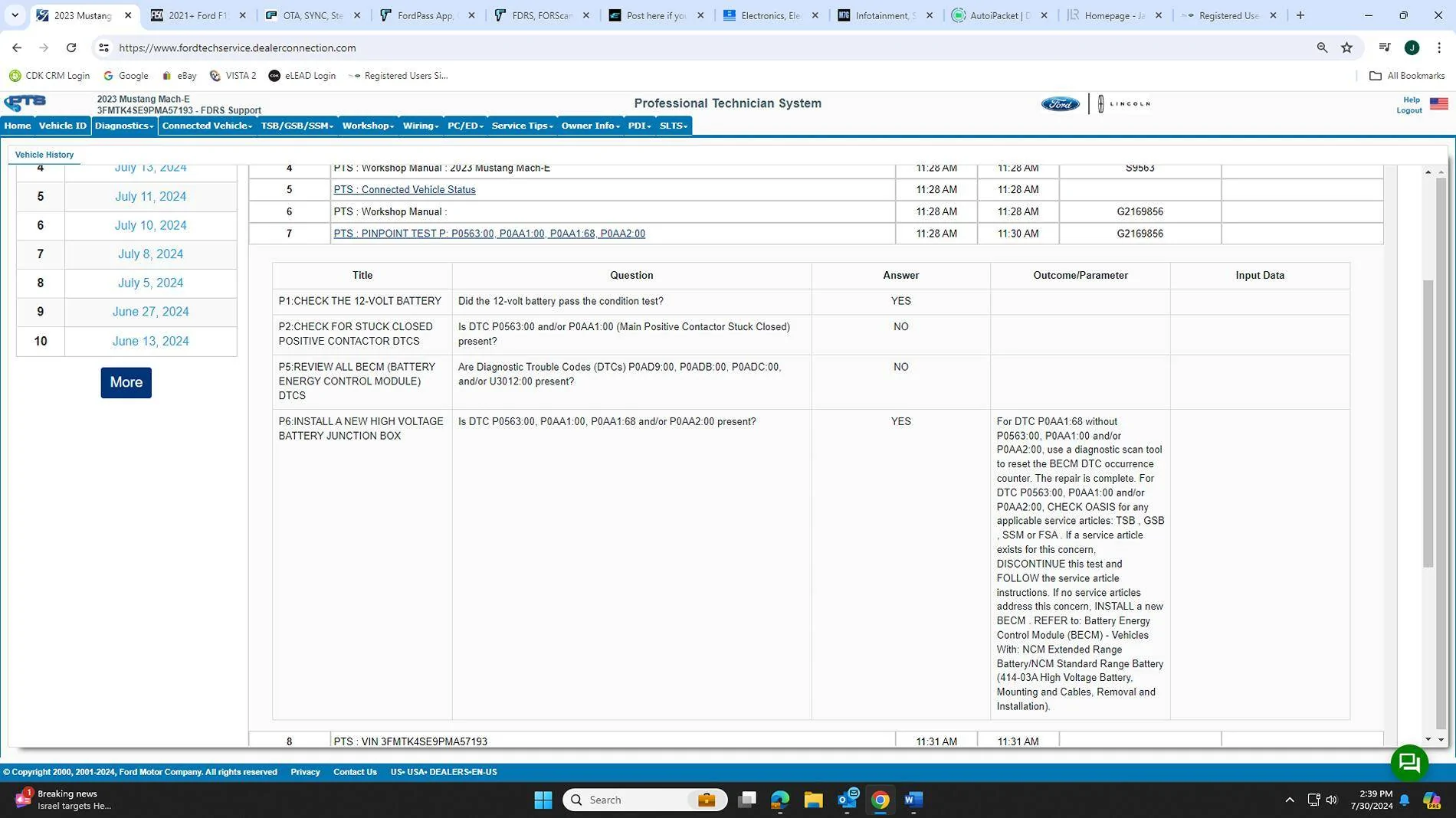Open the green chat support button
The image size is (1456, 818).
click(1409, 763)
